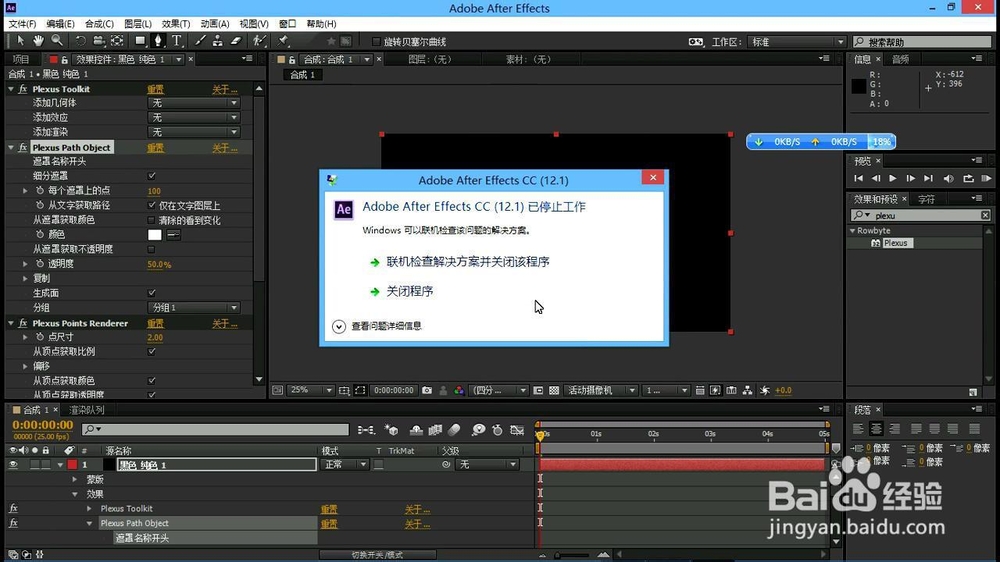Open white 颜色 swatch picker

pos(155,235)
